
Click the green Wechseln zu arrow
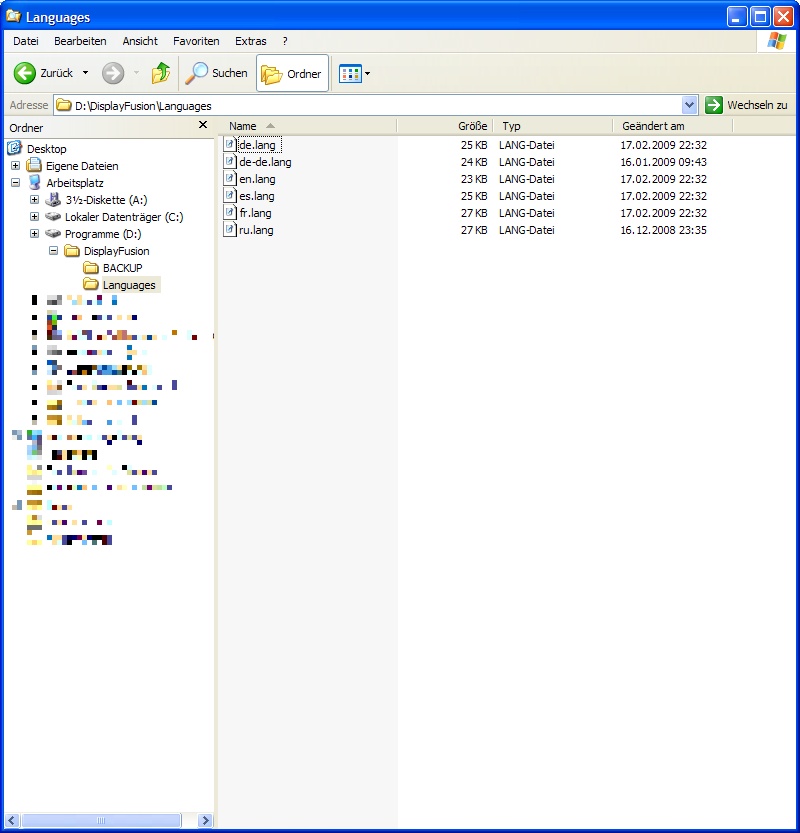(x=714, y=105)
